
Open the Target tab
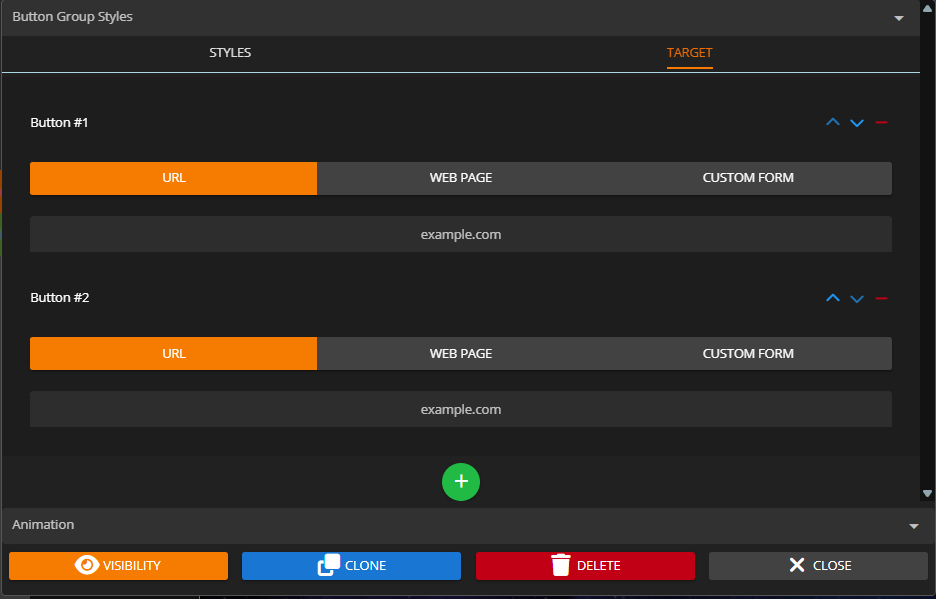pyautogui.click(x=689, y=53)
